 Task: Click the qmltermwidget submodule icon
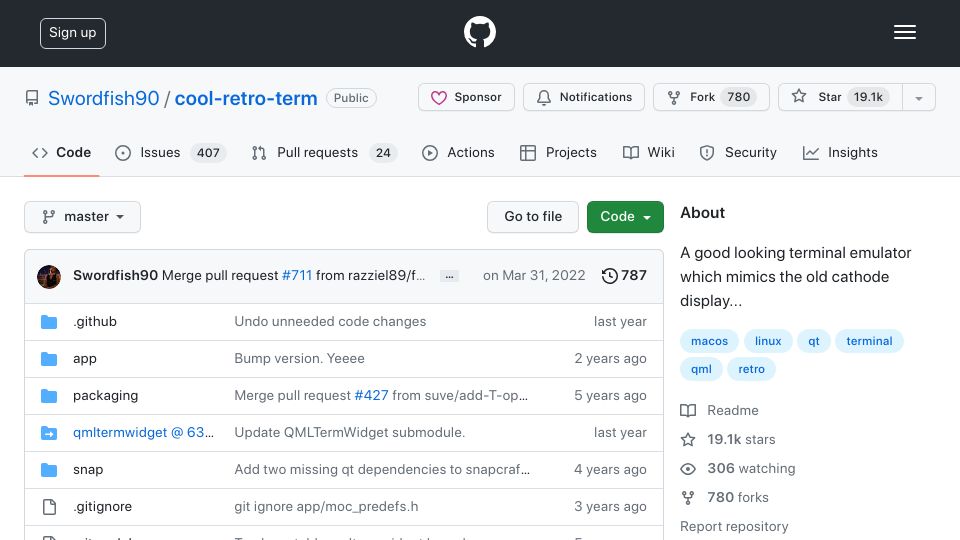[49, 433]
